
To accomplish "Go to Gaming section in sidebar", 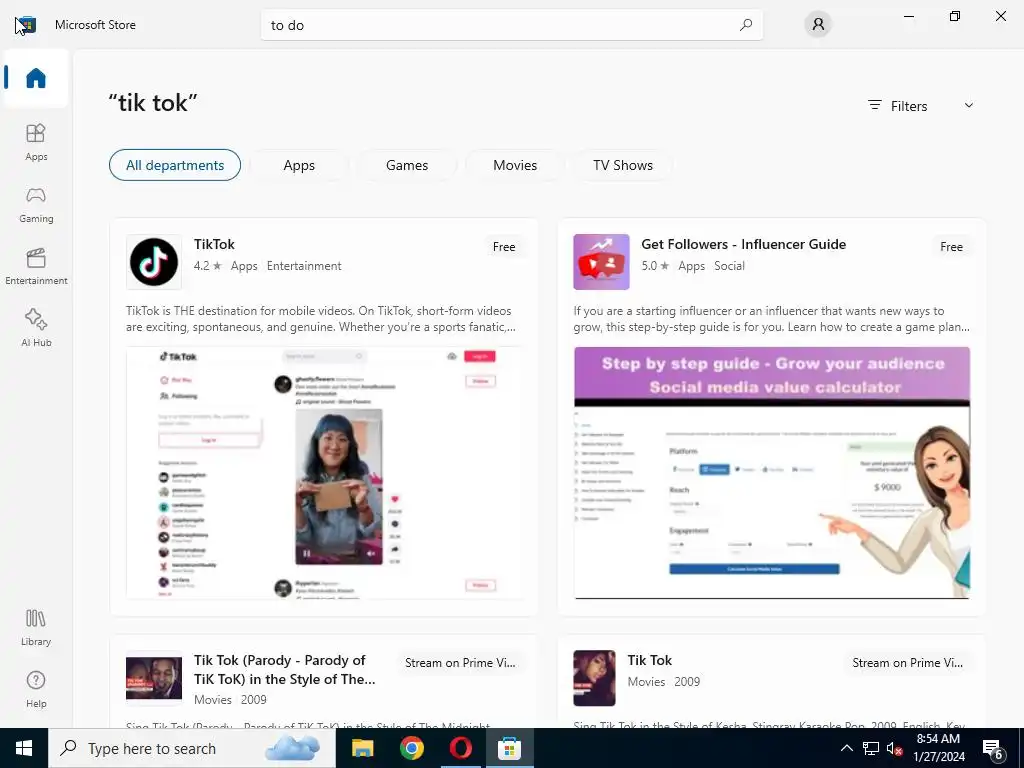I will pos(36,204).
